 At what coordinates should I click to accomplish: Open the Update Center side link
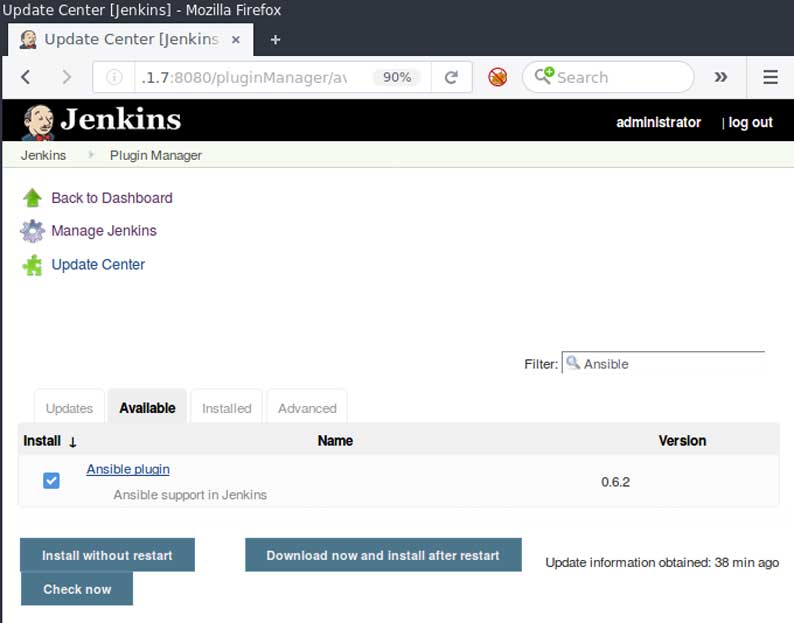(98, 264)
